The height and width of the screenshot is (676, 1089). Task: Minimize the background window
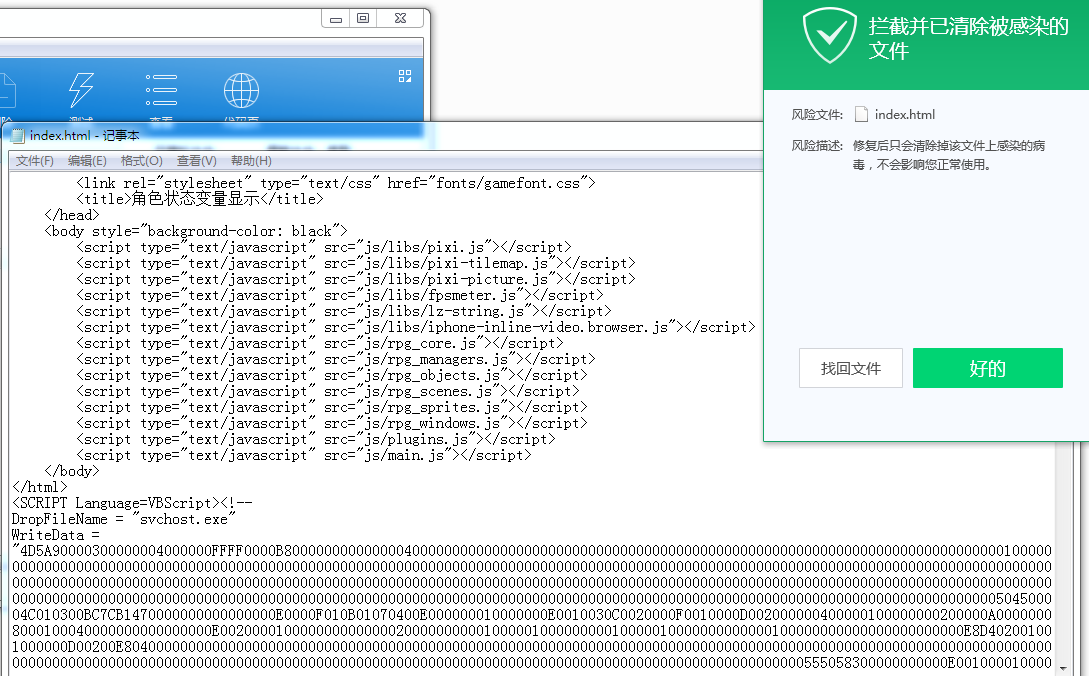pyautogui.click(x=336, y=19)
